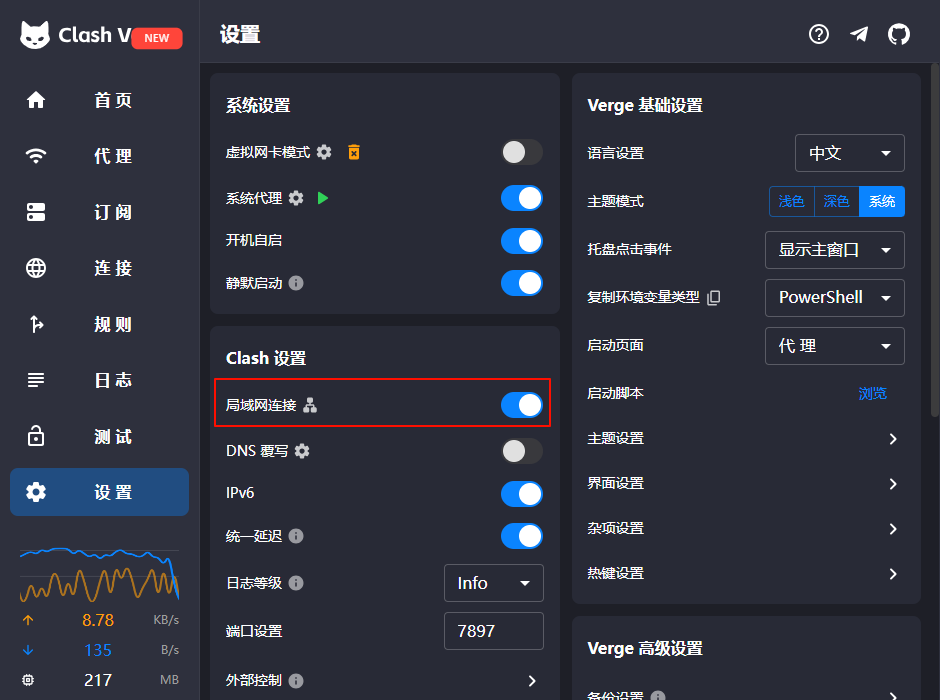Open the Telegram channel icon

point(858,34)
